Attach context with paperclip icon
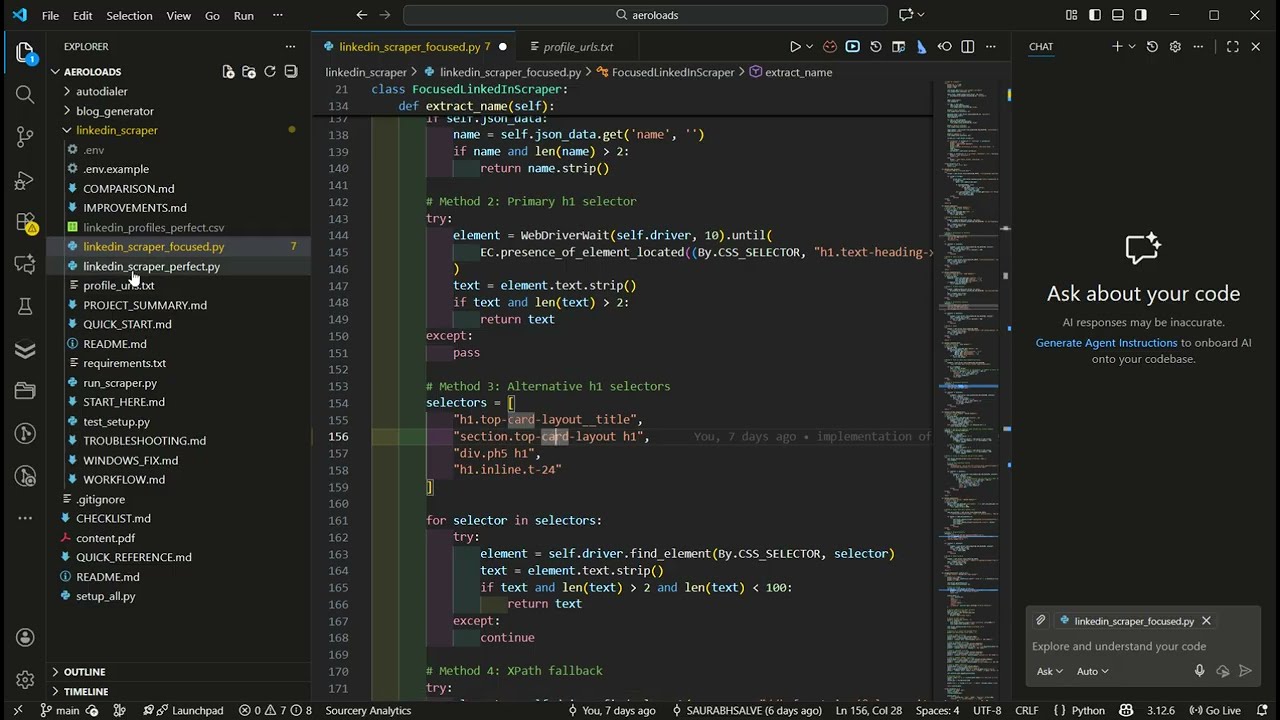Screen dimensions: 1280x720 1041,621
